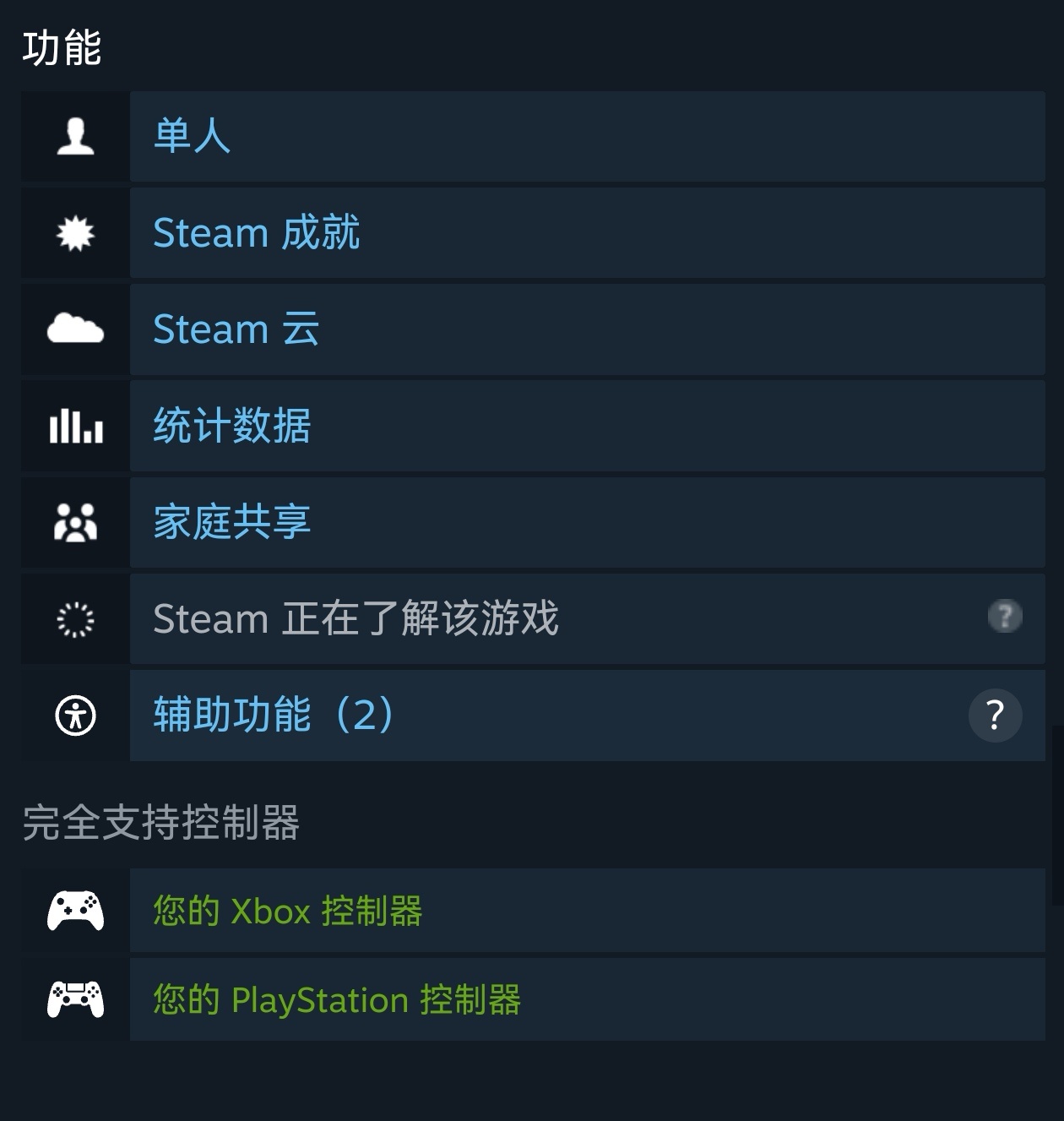The image size is (1064, 1121).
Task: Click the PlayStation controller icon
Action: pos(75,999)
